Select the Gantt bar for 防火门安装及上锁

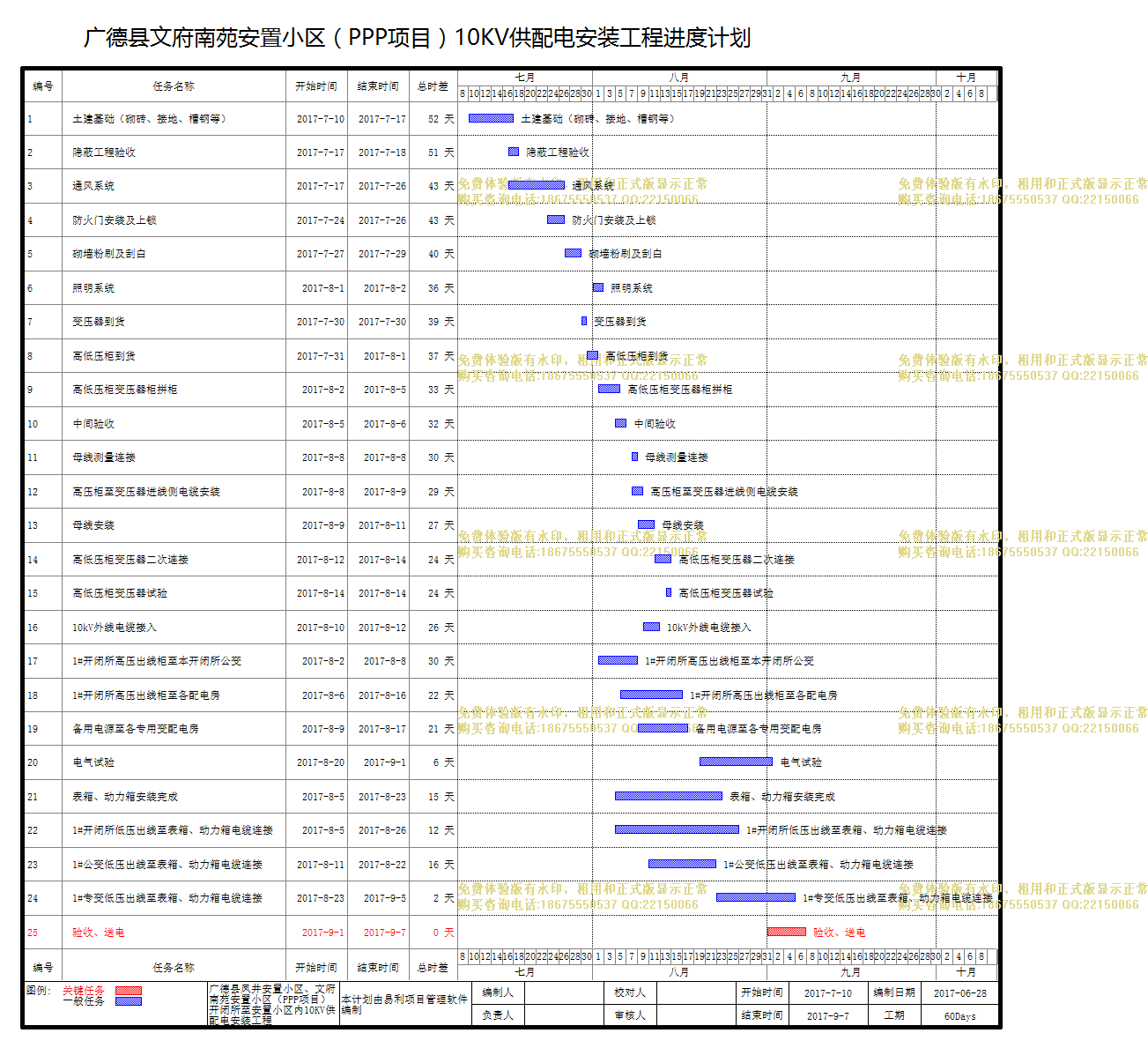pyautogui.click(x=556, y=219)
